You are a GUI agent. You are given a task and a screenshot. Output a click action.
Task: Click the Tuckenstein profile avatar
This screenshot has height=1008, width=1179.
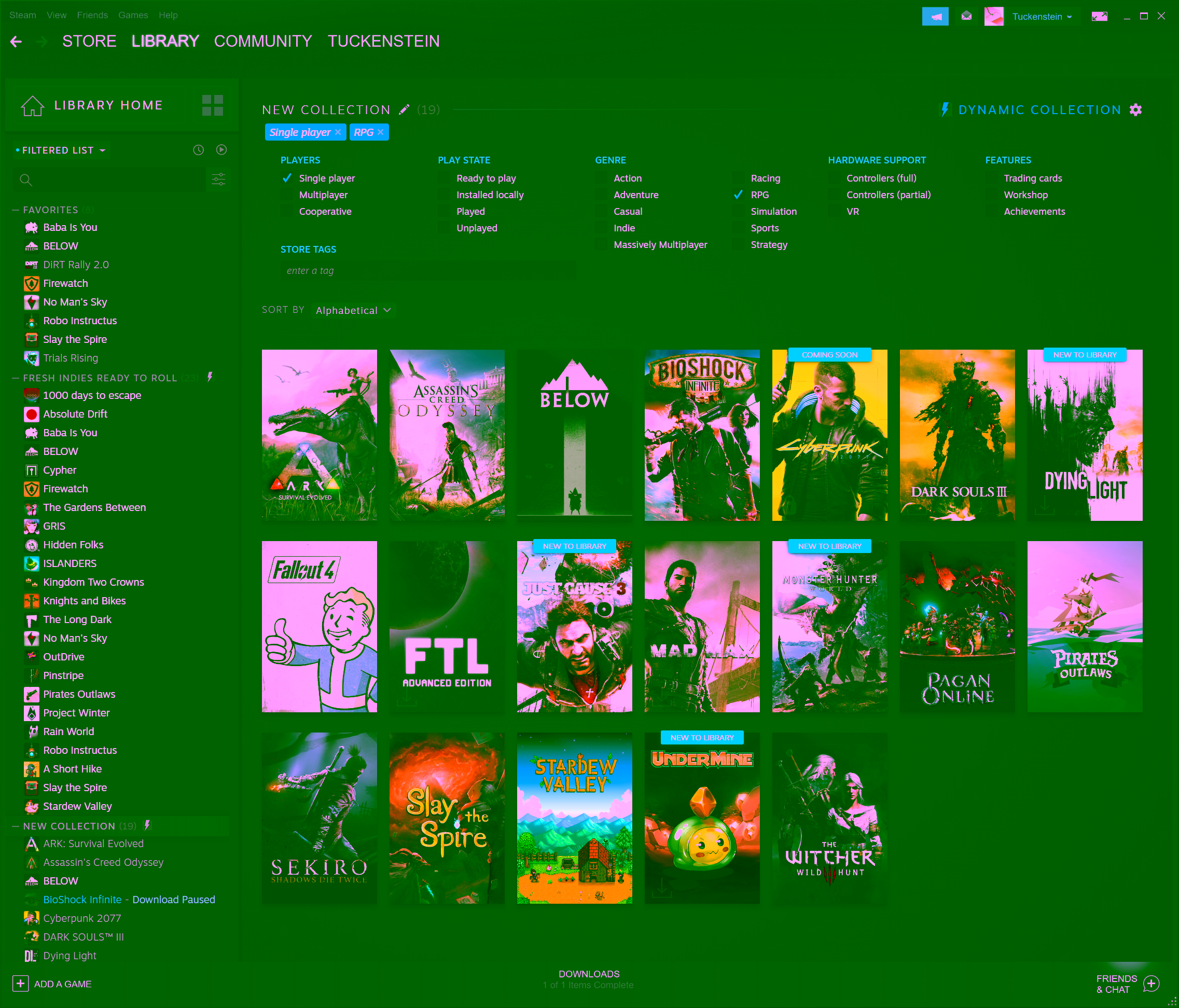[x=993, y=16]
